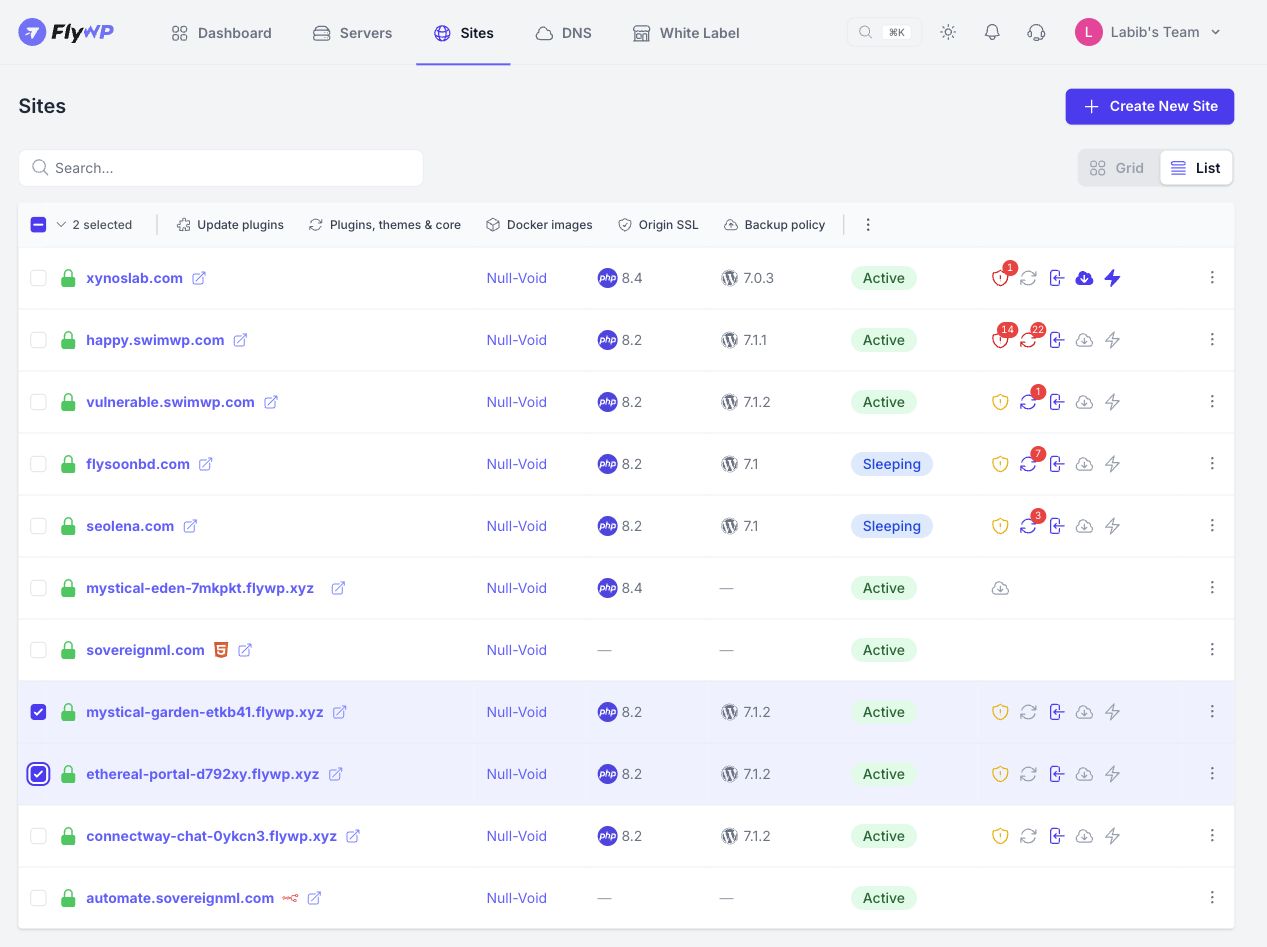
Task: Click the updates icon for flysoonbd.com
Action: [1028, 464]
